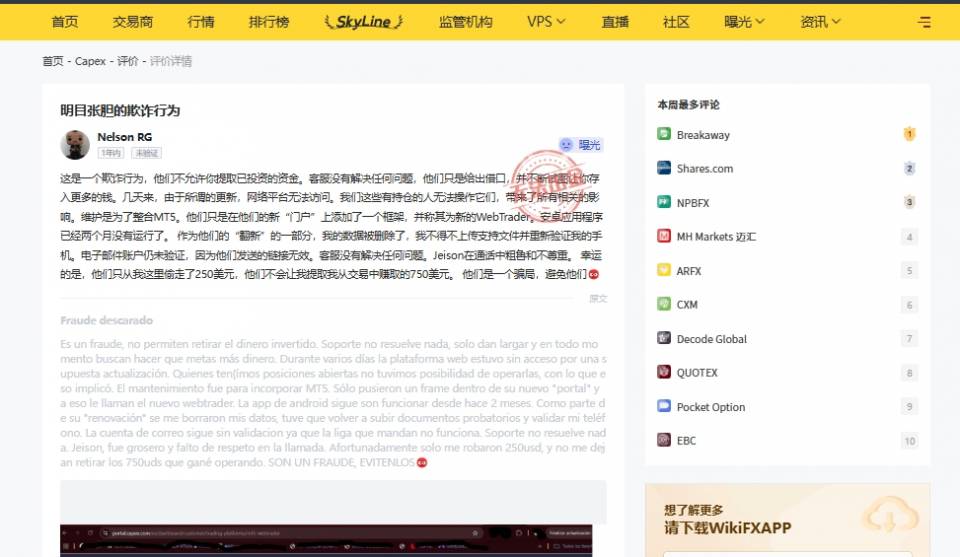The width and height of the screenshot is (960, 557).
Task: Open the hamburger menu icon in navbar
Action: coord(924,22)
